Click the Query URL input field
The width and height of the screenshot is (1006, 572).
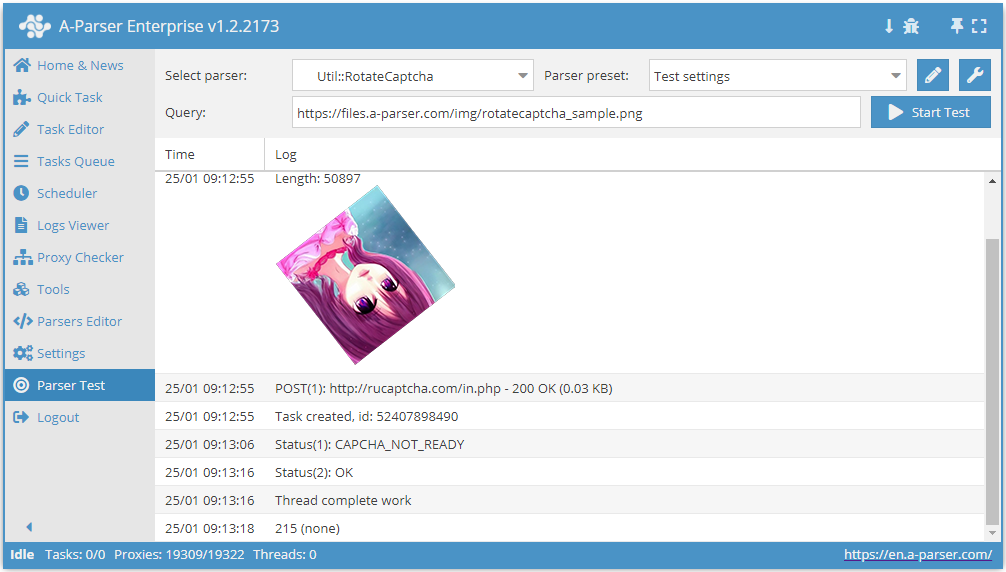pyautogui.click(x=575, y=113)
